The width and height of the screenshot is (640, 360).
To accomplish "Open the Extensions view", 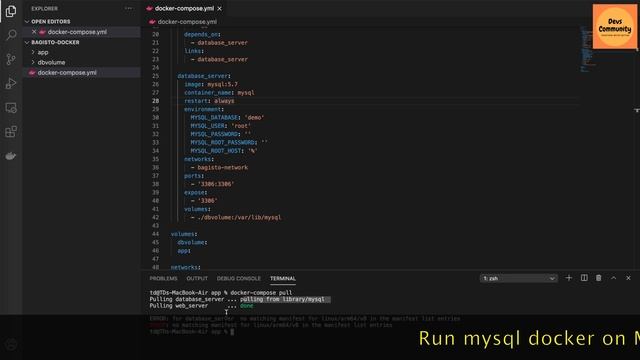I will pos(11,132).
